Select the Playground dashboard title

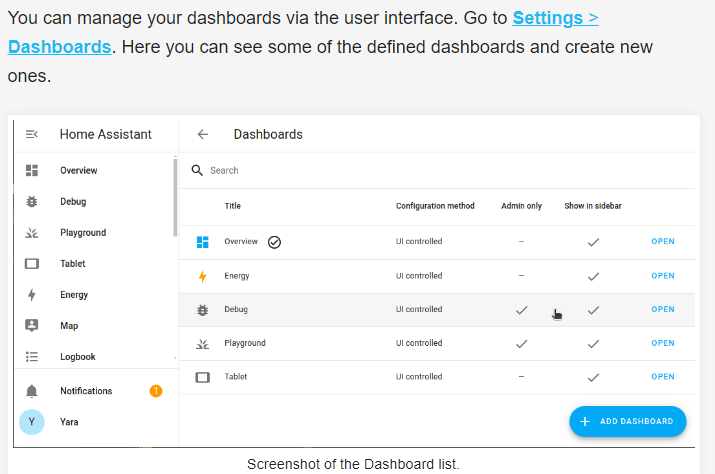[244, 343]
